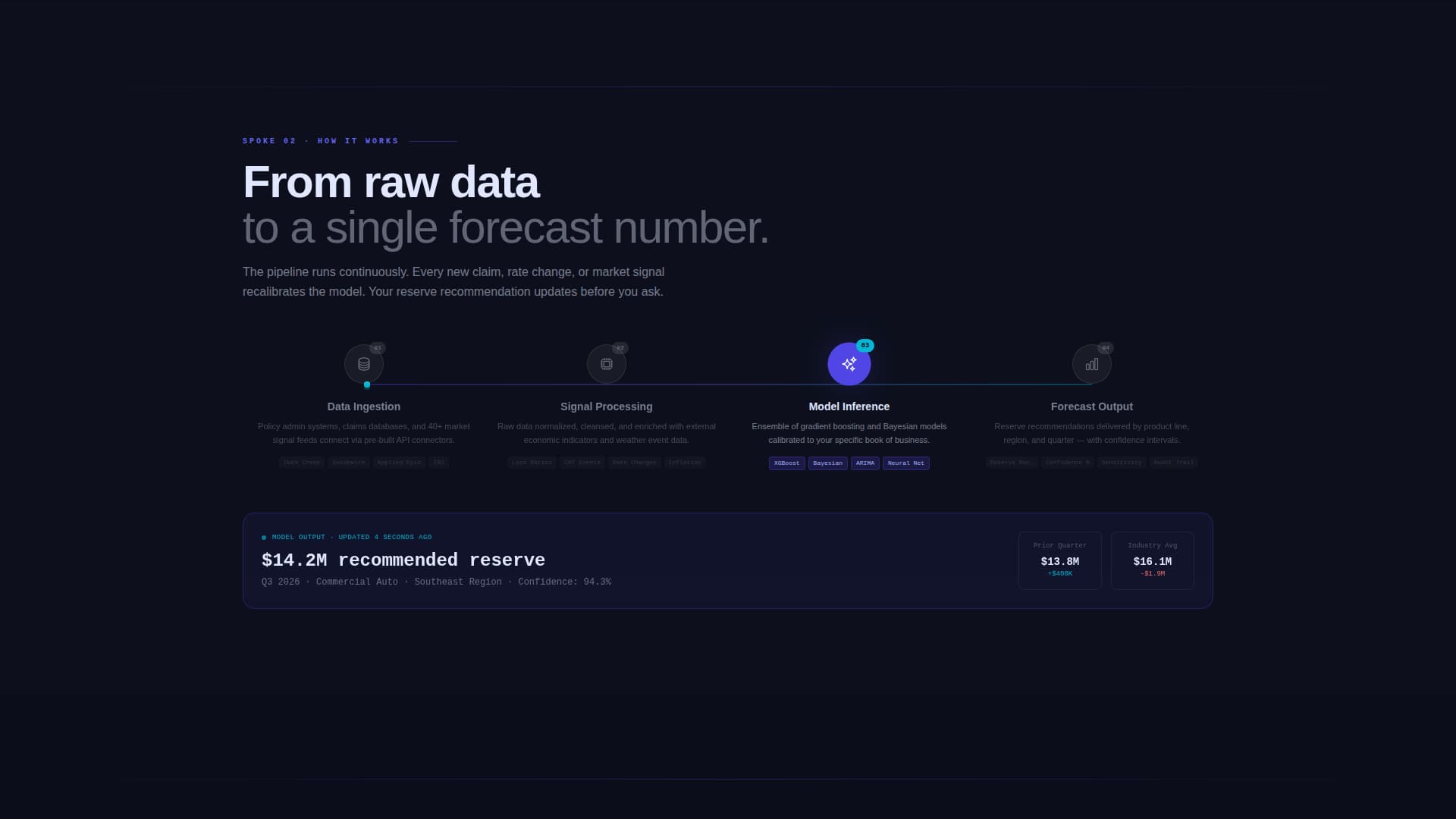Click the pipeline progress marker near Data Ingestion
Image resolution: width=1456 pixels, height=819 pixels.
coord(366,384)
